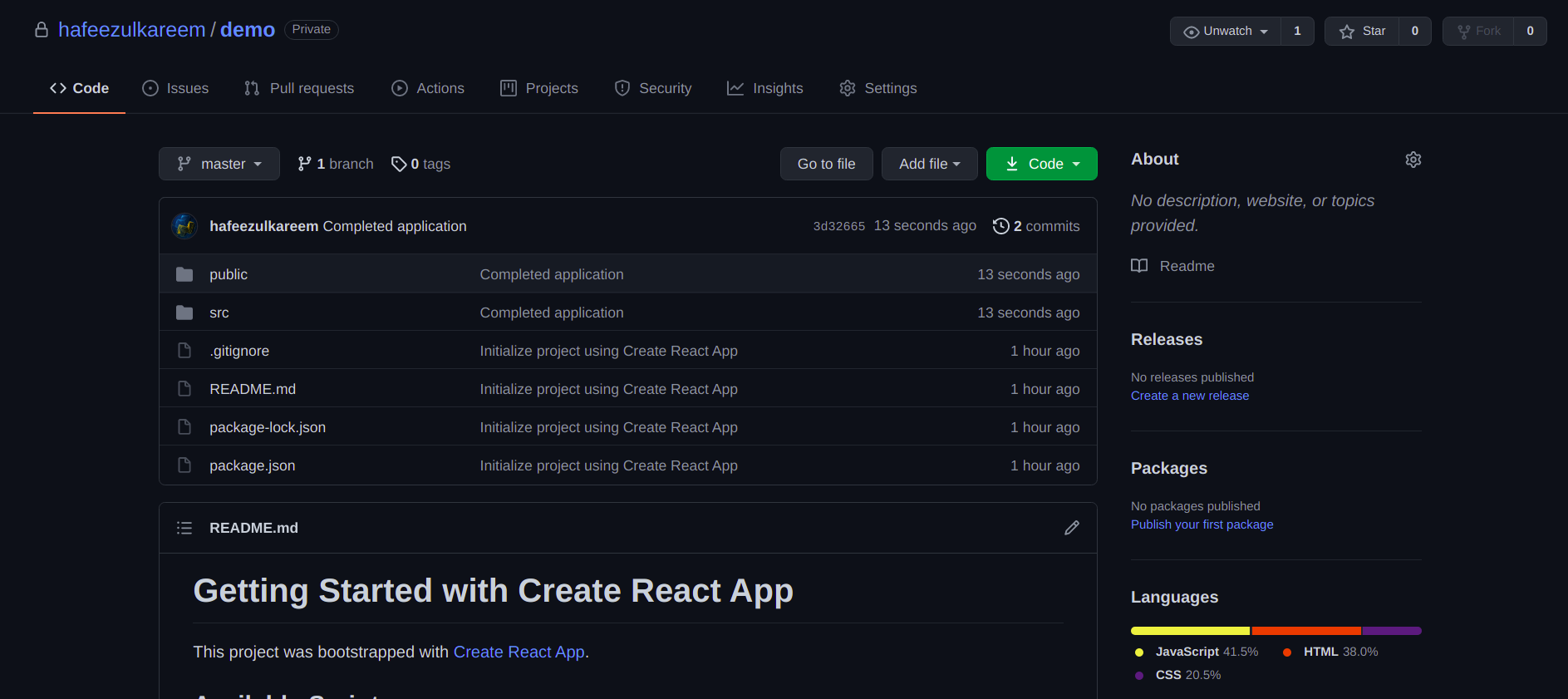
Task: Open the Security tab
Action: click(653, 88)
